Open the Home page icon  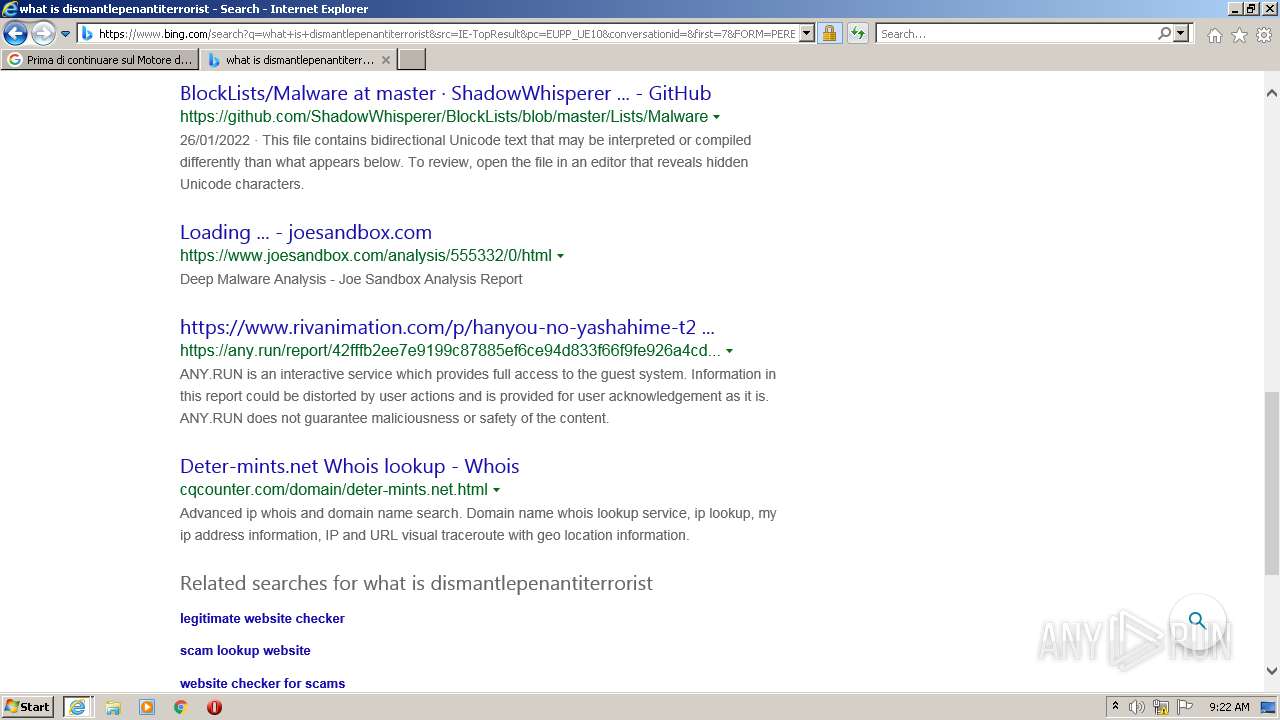(1214, 35)
